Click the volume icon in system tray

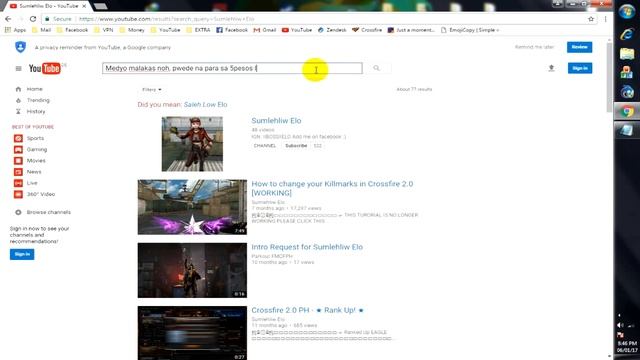click(620, 325)
